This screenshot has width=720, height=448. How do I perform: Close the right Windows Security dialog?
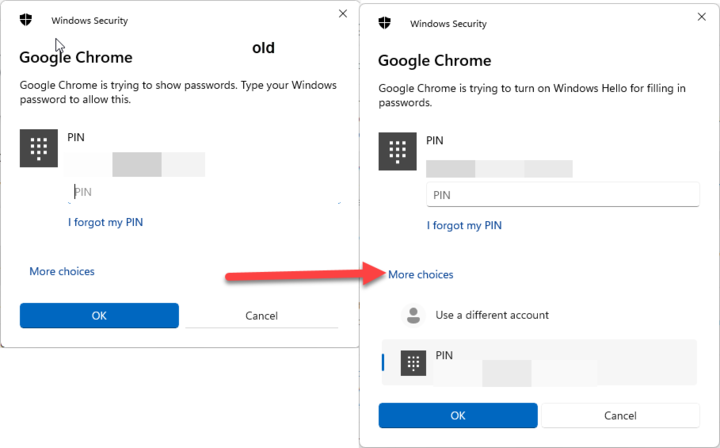click(701, 17)
